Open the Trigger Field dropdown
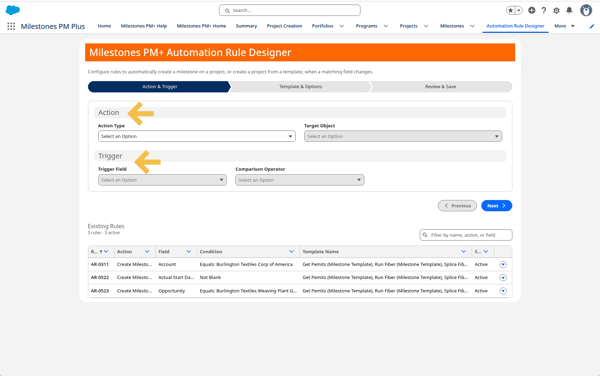Image resolution: width=600 pixels, height=376 pixels. point(162,180)
